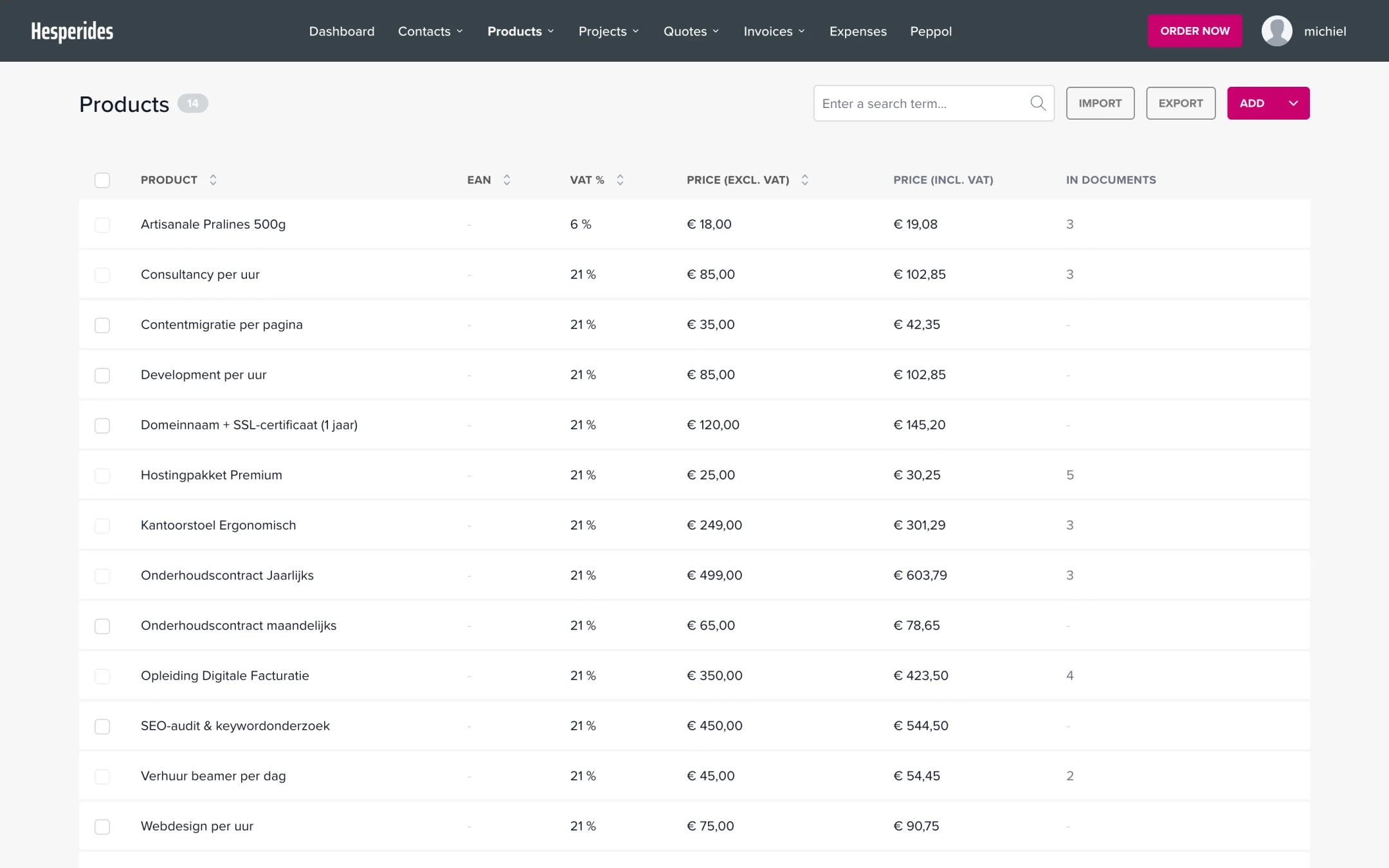The width and height of the screenshot is (1389, 868).
Task: Open the Products dropdown menu
Action: point(520,31)
